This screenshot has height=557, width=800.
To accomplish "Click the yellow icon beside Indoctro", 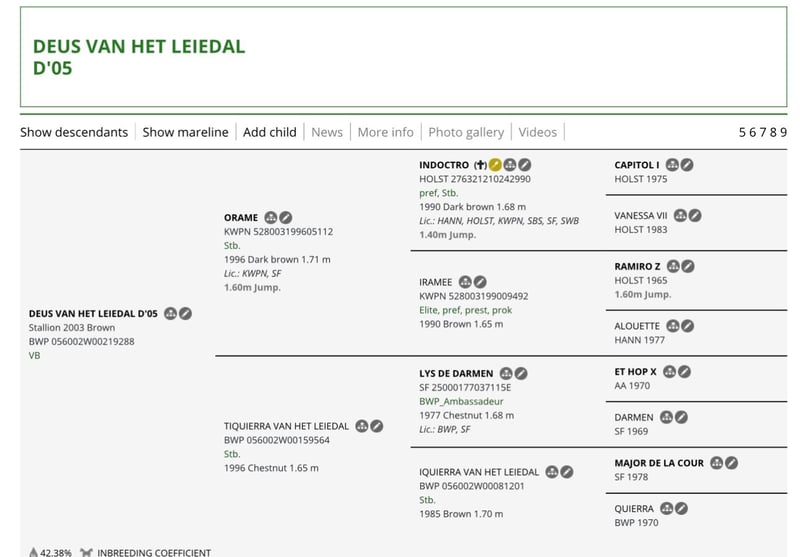I will [x=494, y=165].
